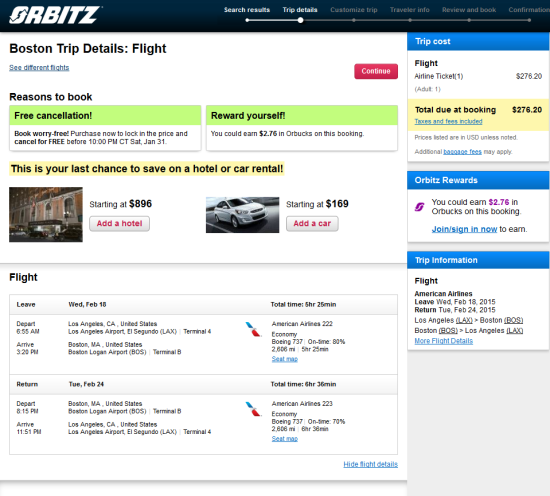Screen dimensions: 550x496
Task: Click the Orbitz logo
Action: tap(55, 15)
